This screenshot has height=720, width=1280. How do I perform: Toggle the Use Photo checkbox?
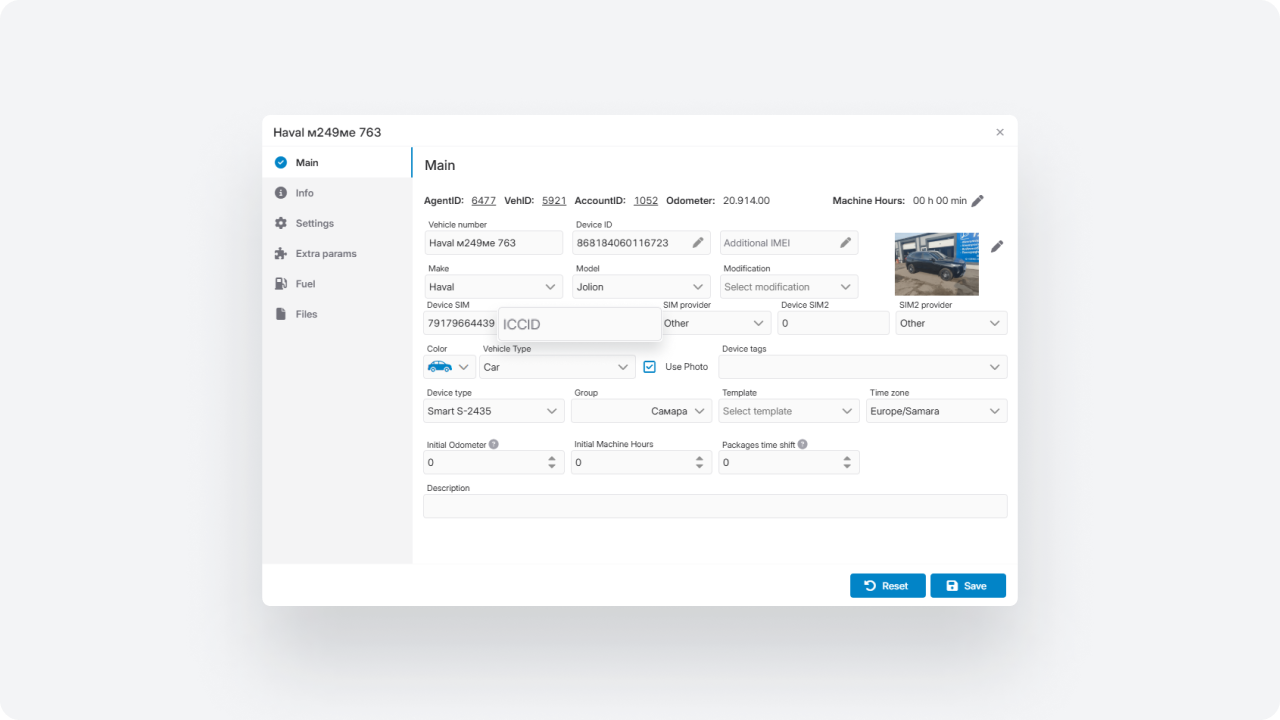pos(650,367)
